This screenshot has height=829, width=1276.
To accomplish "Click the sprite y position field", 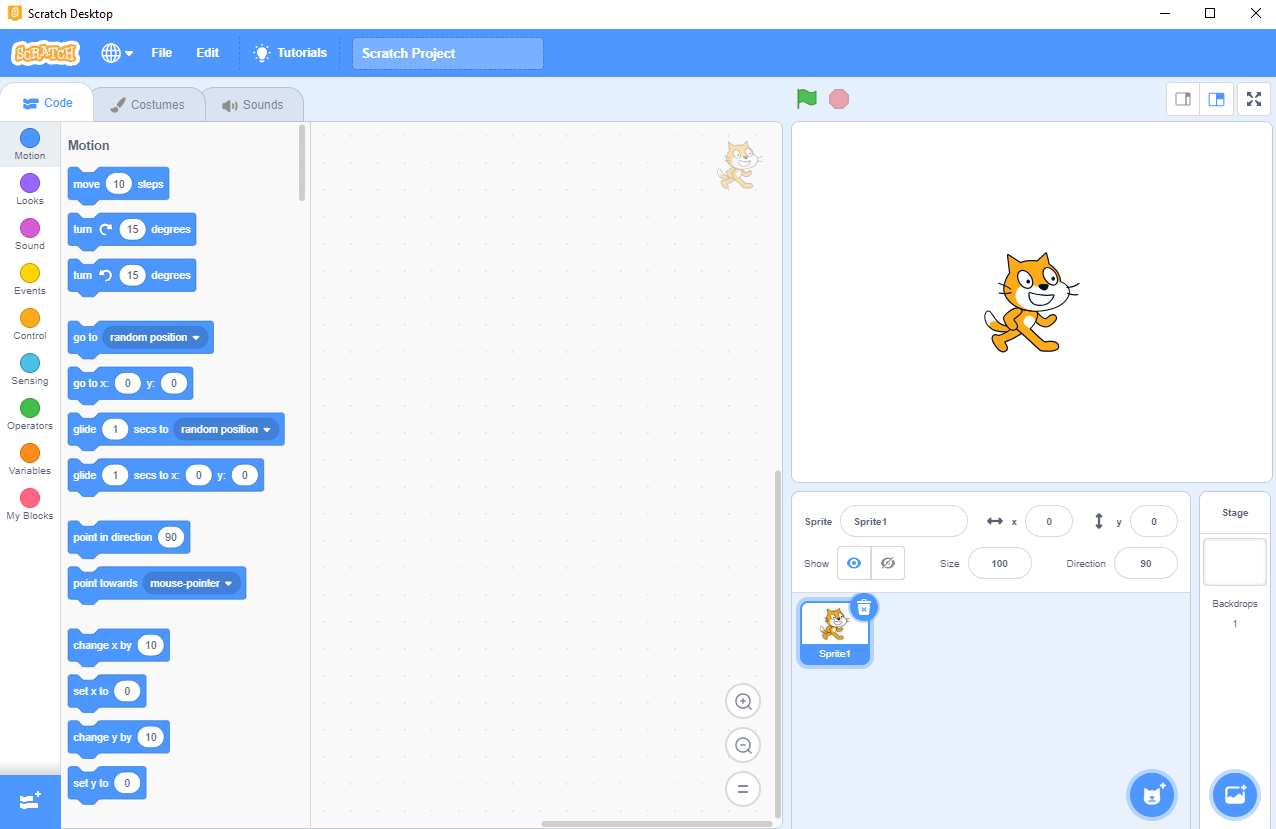I will coord(1154,521).
